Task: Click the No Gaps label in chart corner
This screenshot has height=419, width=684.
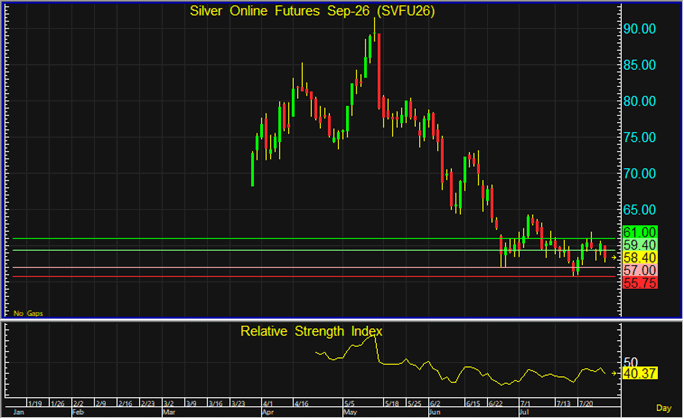Action: pos(28,313)
